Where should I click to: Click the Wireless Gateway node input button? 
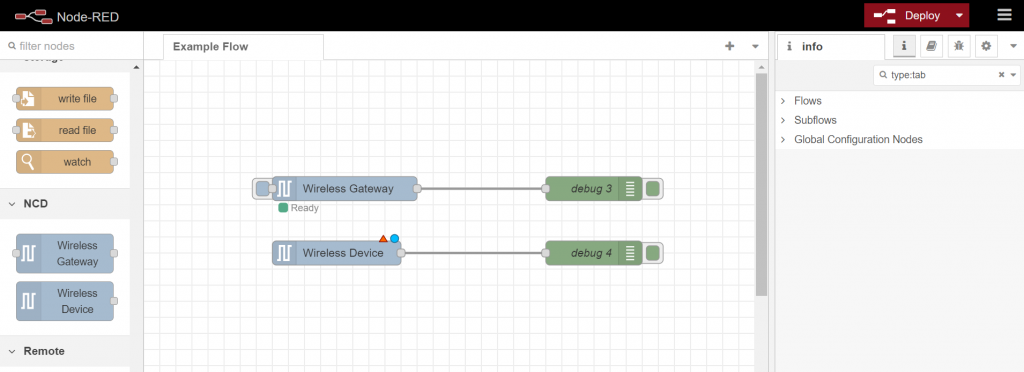click(x=262, y=189)
